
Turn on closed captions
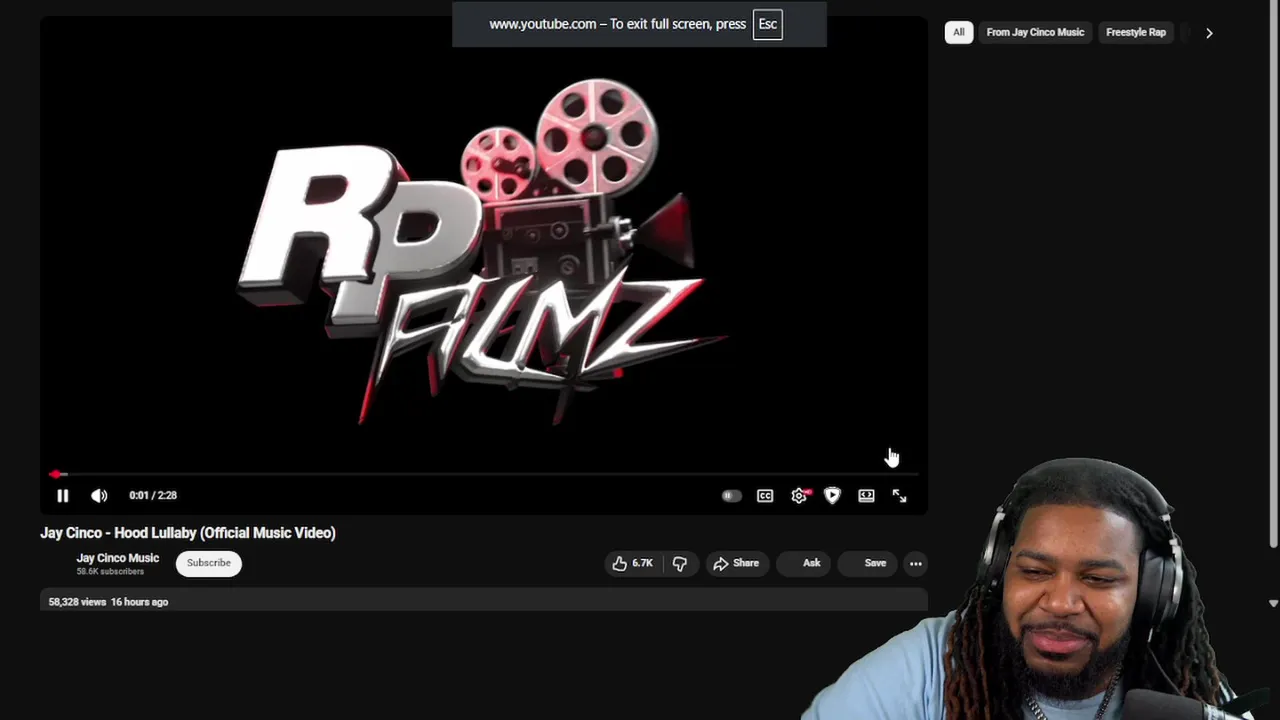[765, 496]
